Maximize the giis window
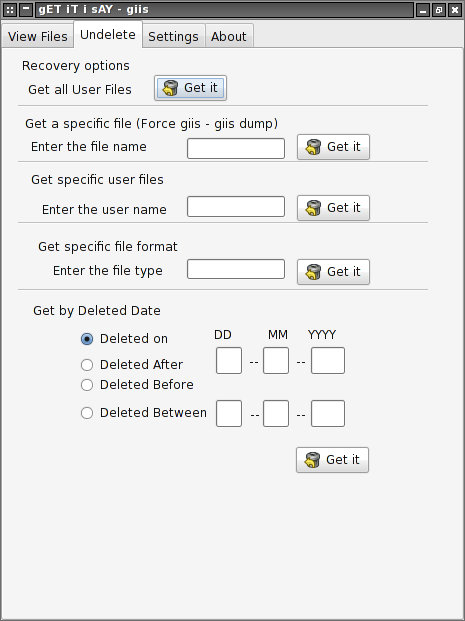This screenshot has height=621, width=465. tap(439, 10)
